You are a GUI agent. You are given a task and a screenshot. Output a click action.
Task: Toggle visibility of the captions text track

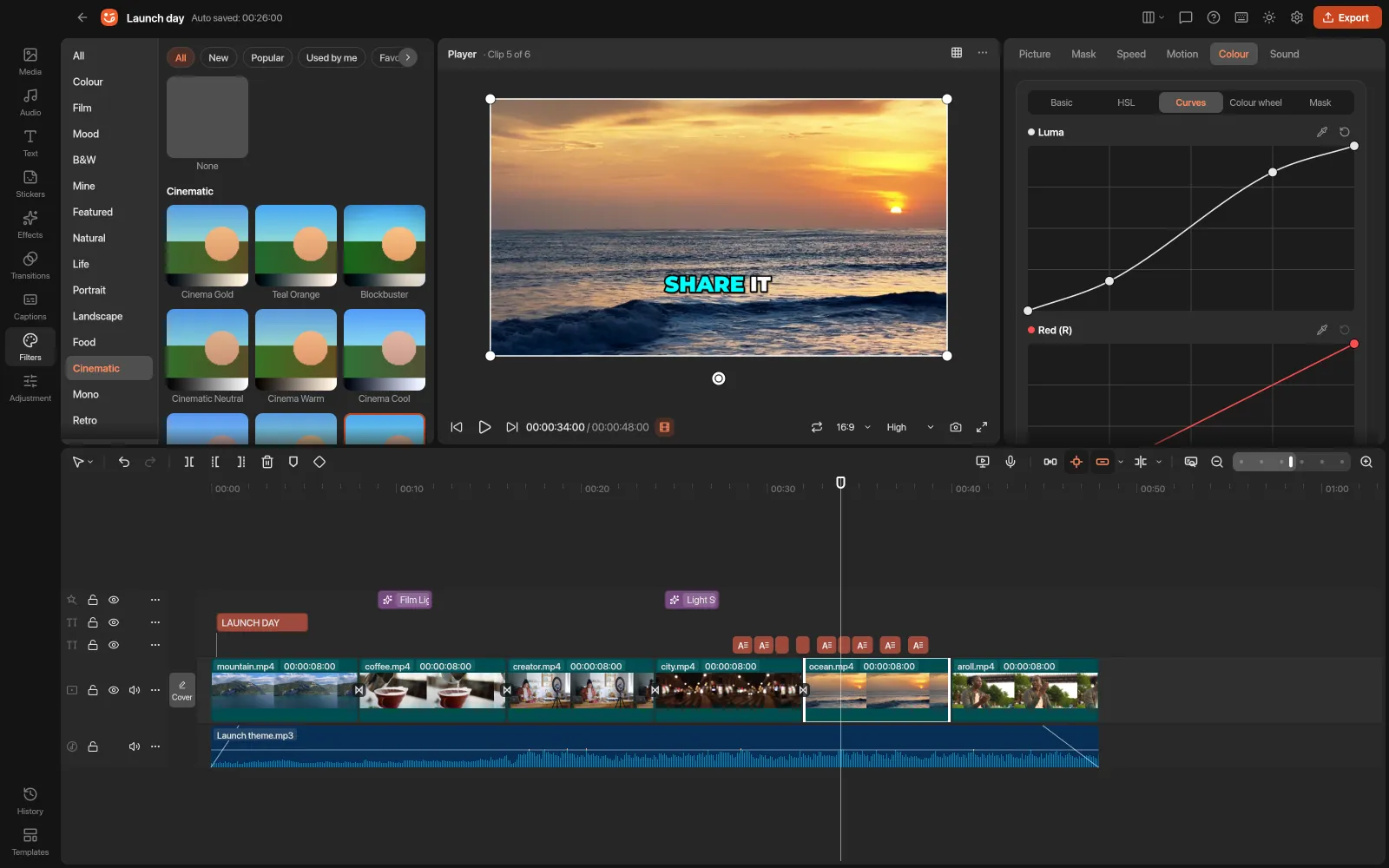pyautogui.click(x=114, y=645)
